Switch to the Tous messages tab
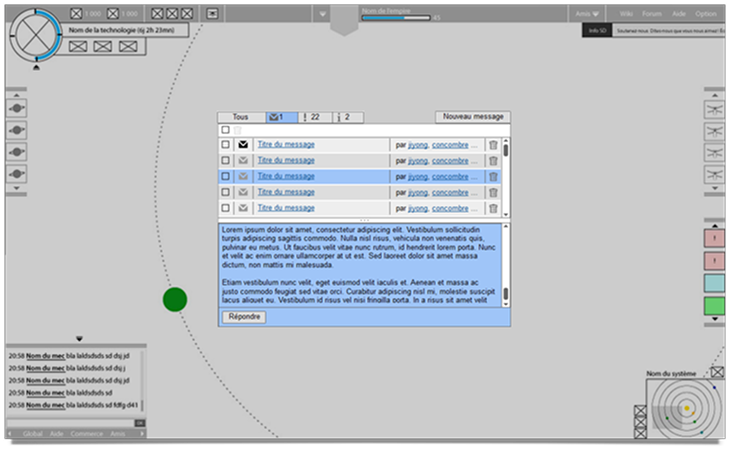This screenshot has width=730, height=452. pyautogui.click(x=241, y=117)
